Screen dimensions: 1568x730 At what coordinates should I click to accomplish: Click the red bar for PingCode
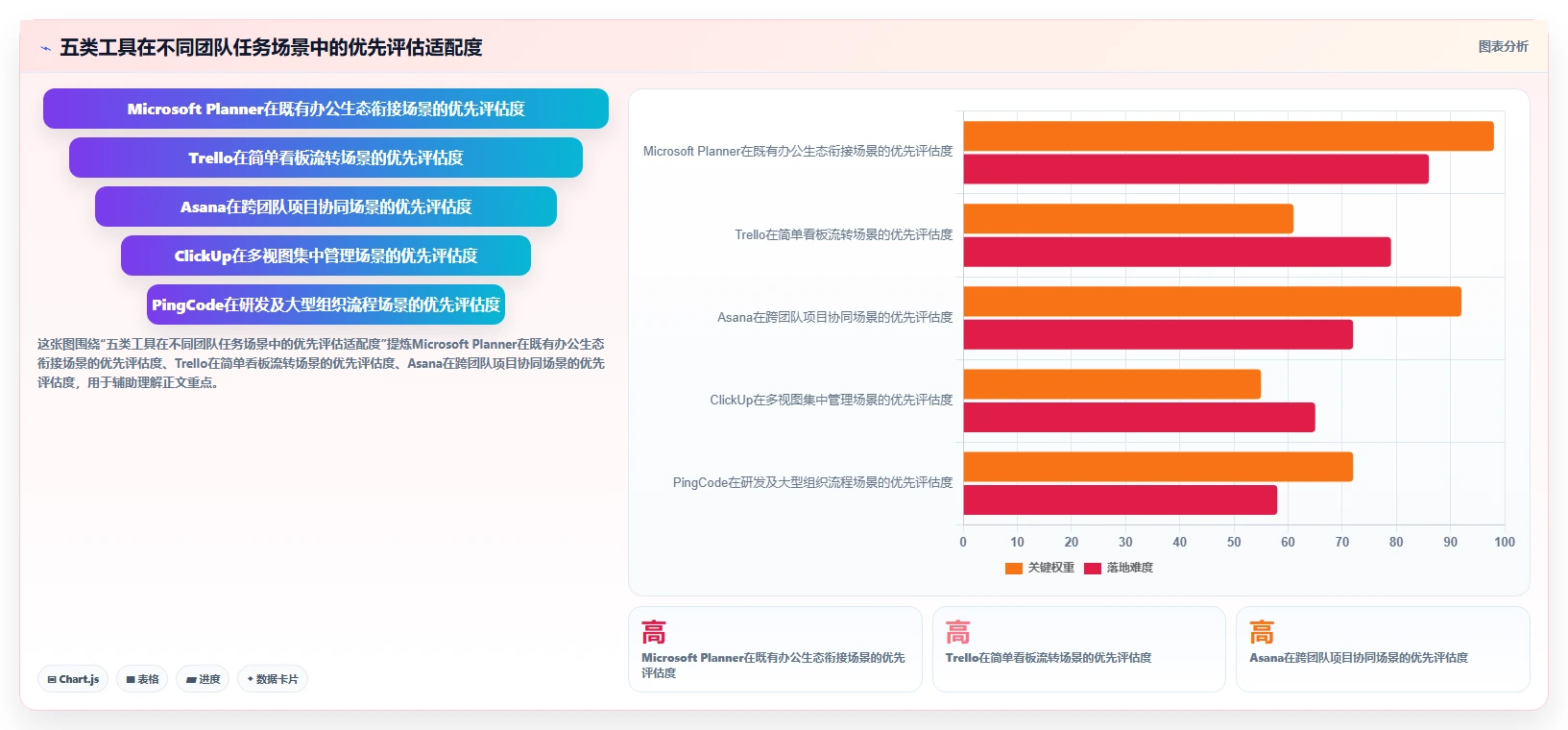(x=1120, y=499)
